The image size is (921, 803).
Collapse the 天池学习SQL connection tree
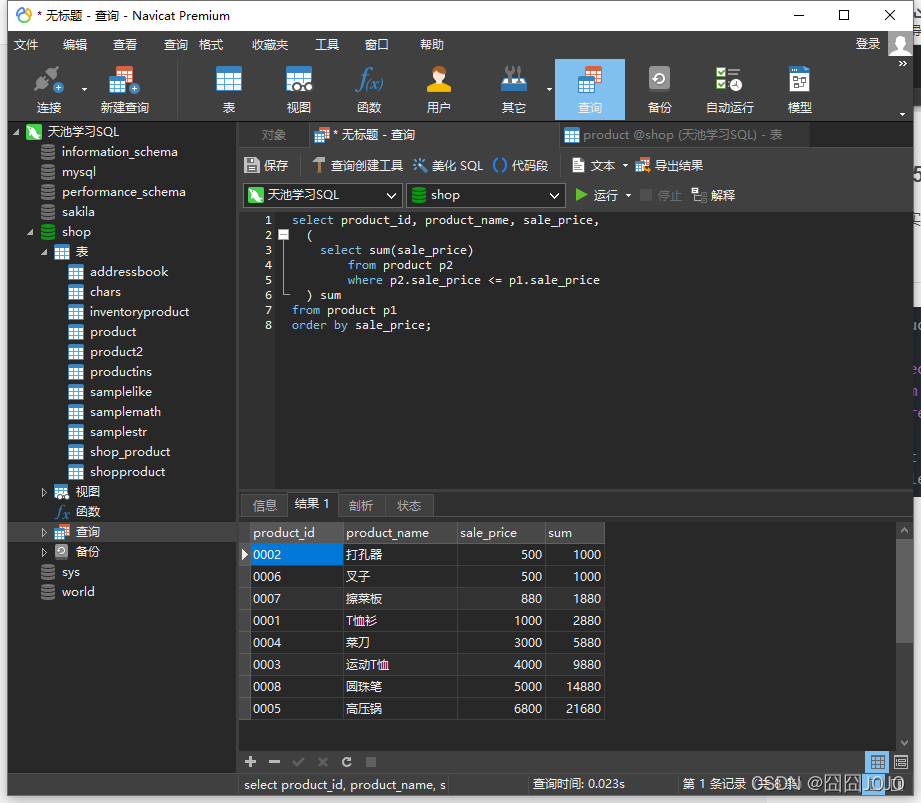tap(16, 132)
